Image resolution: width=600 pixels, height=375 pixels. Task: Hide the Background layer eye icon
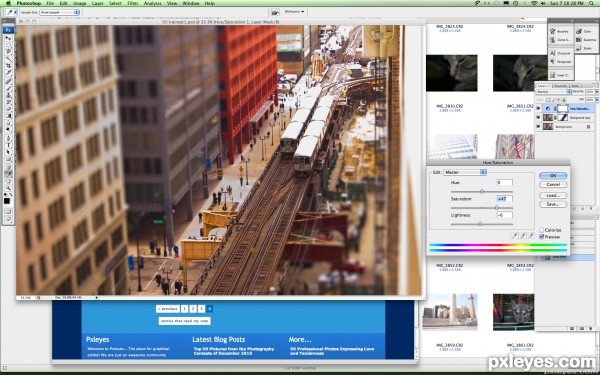click(x=538, y=126)
